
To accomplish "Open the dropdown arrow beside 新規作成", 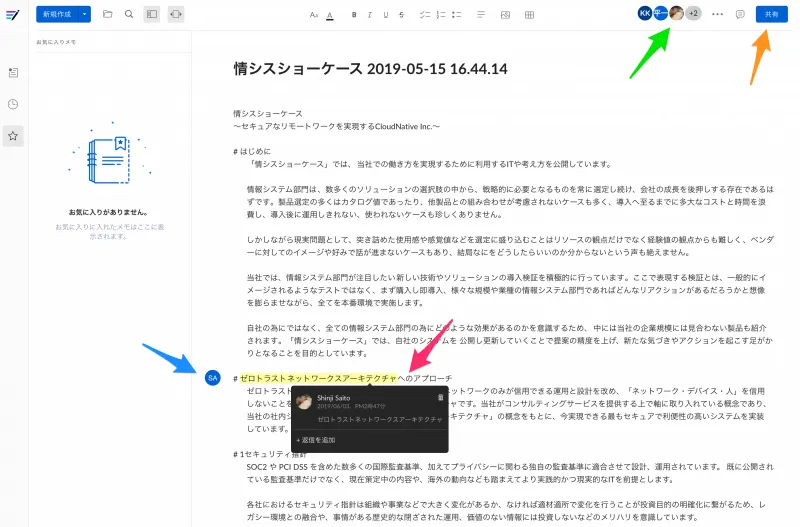I will pyautogui.click(x=85, y=14).
